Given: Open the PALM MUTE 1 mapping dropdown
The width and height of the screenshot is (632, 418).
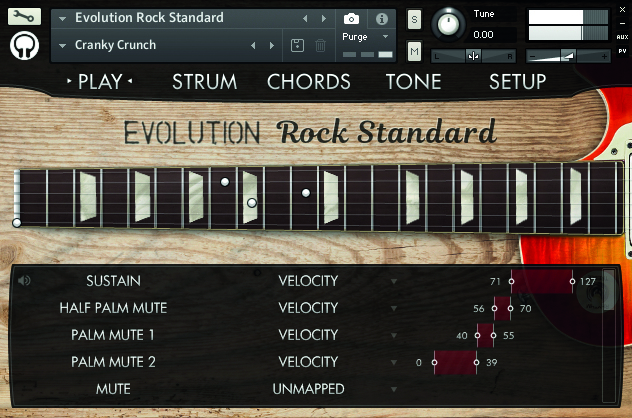Looking at the screenshot, I should [x=394, y=335].
